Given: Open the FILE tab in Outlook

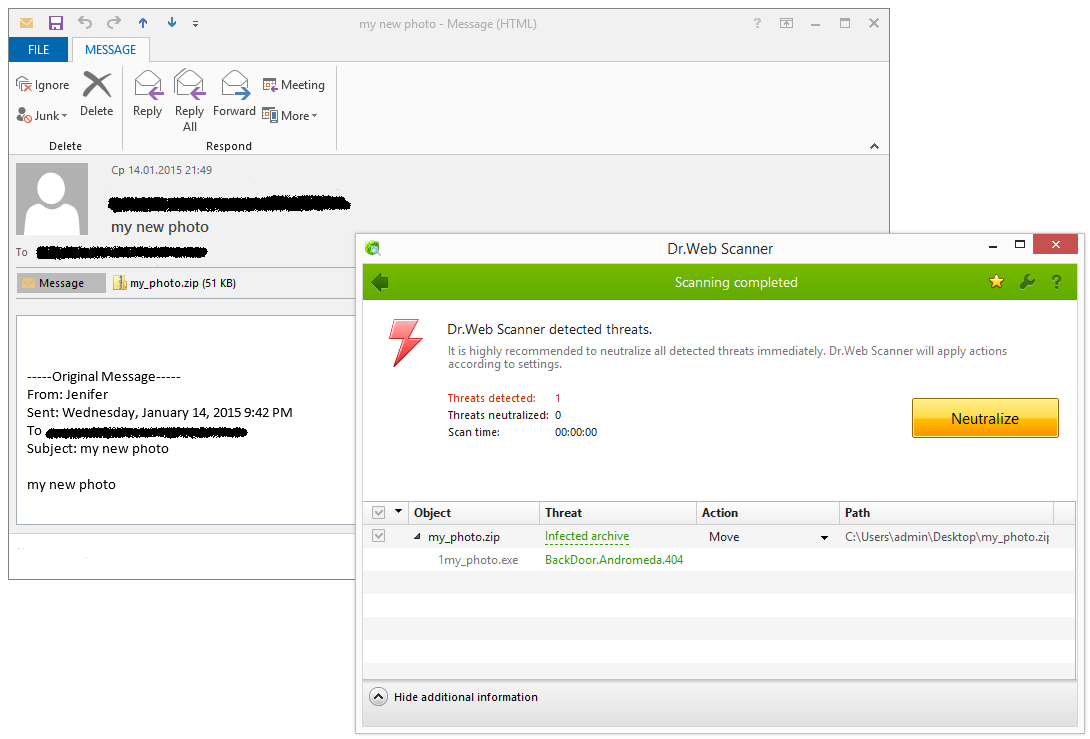Looking at the screenshot, I should (38, 49).
